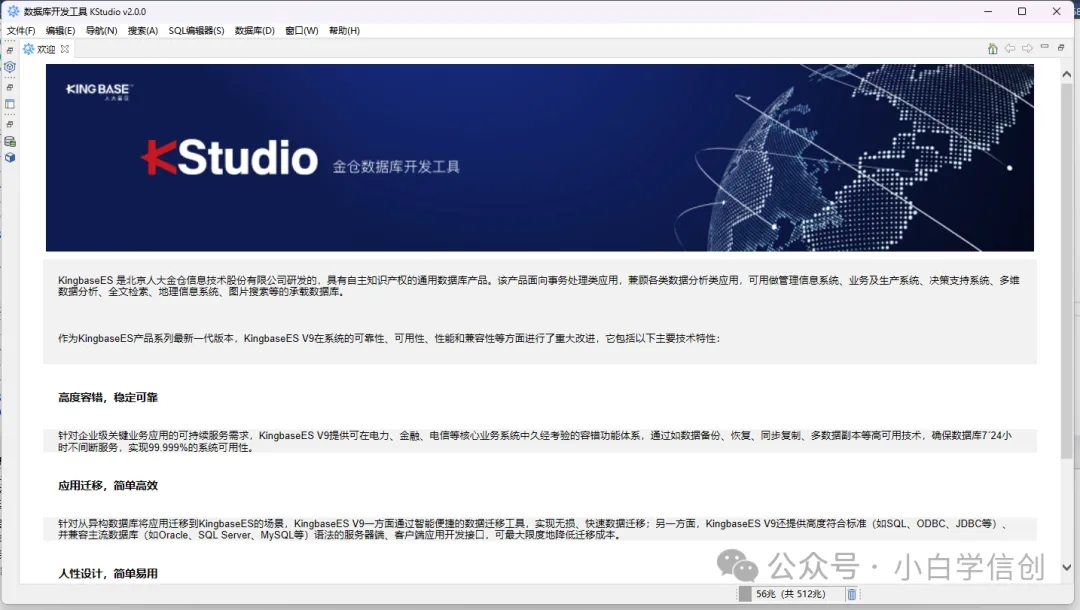Open the SQL编辑器(S) menu
The image size is (1080, 610).
coord(192,30)
